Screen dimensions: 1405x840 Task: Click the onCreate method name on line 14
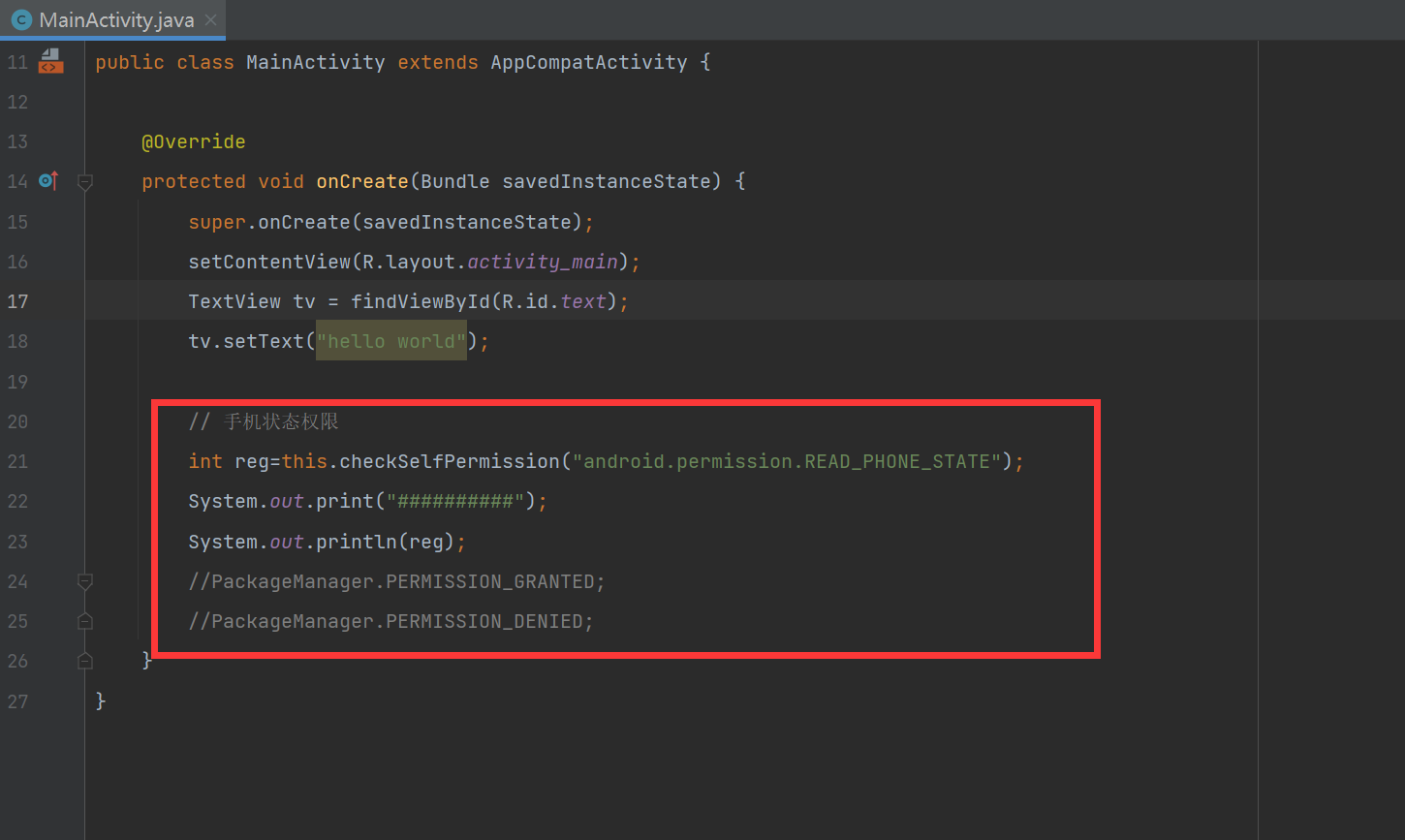tap(362, 181)
